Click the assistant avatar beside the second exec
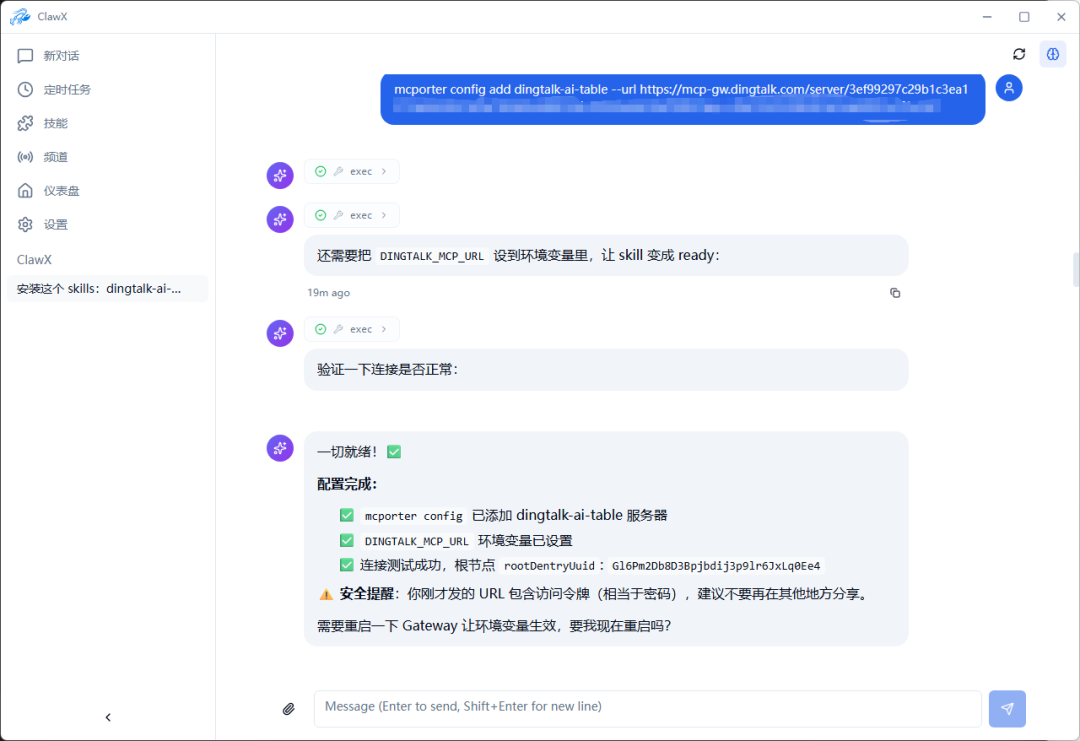1080x741 pixels. 280,220
